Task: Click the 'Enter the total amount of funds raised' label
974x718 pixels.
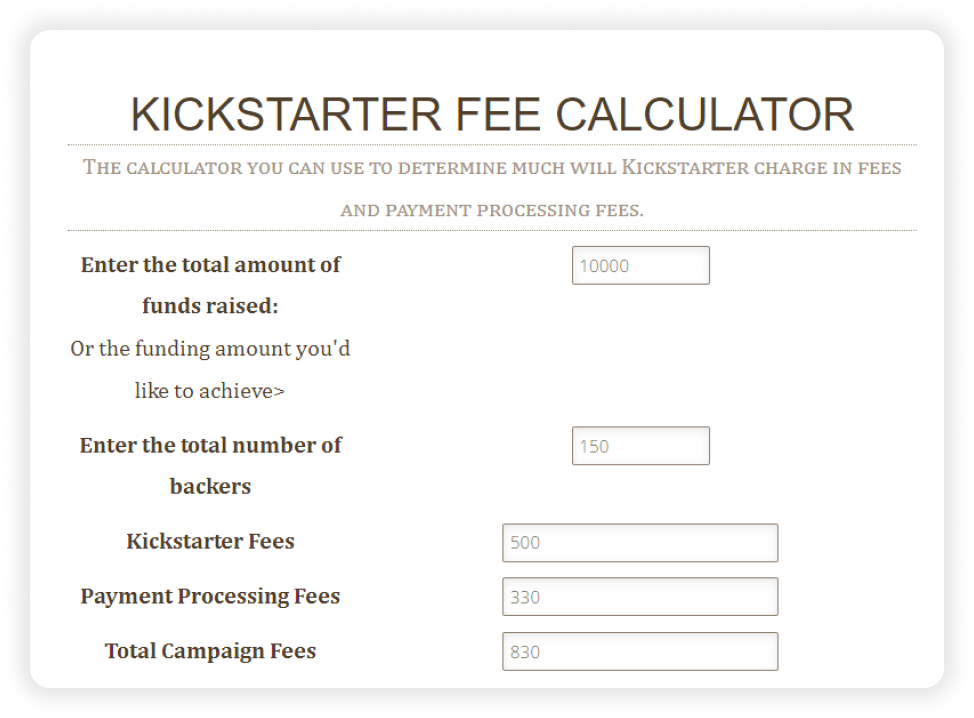Action: click(210, 285)
